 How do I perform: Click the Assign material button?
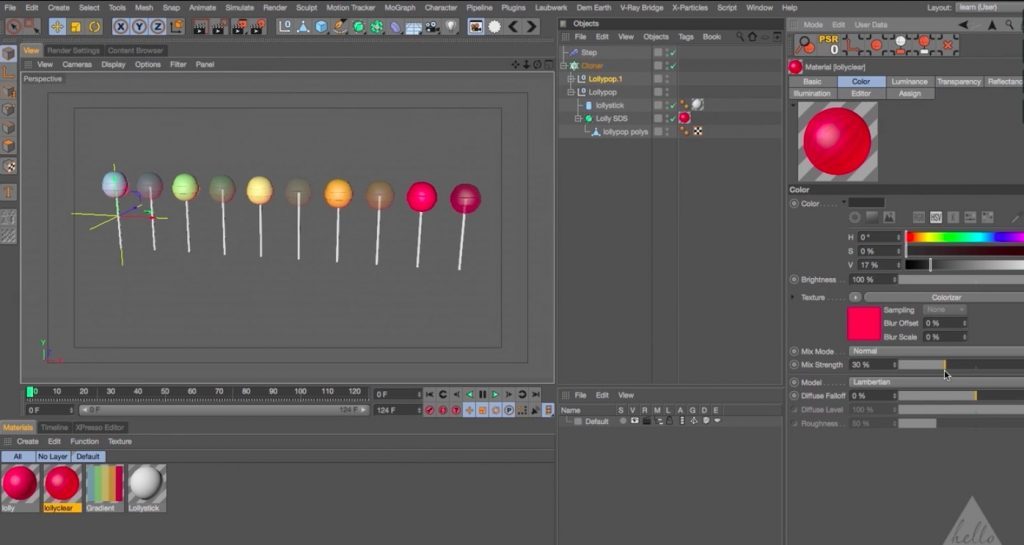[909, 93]
